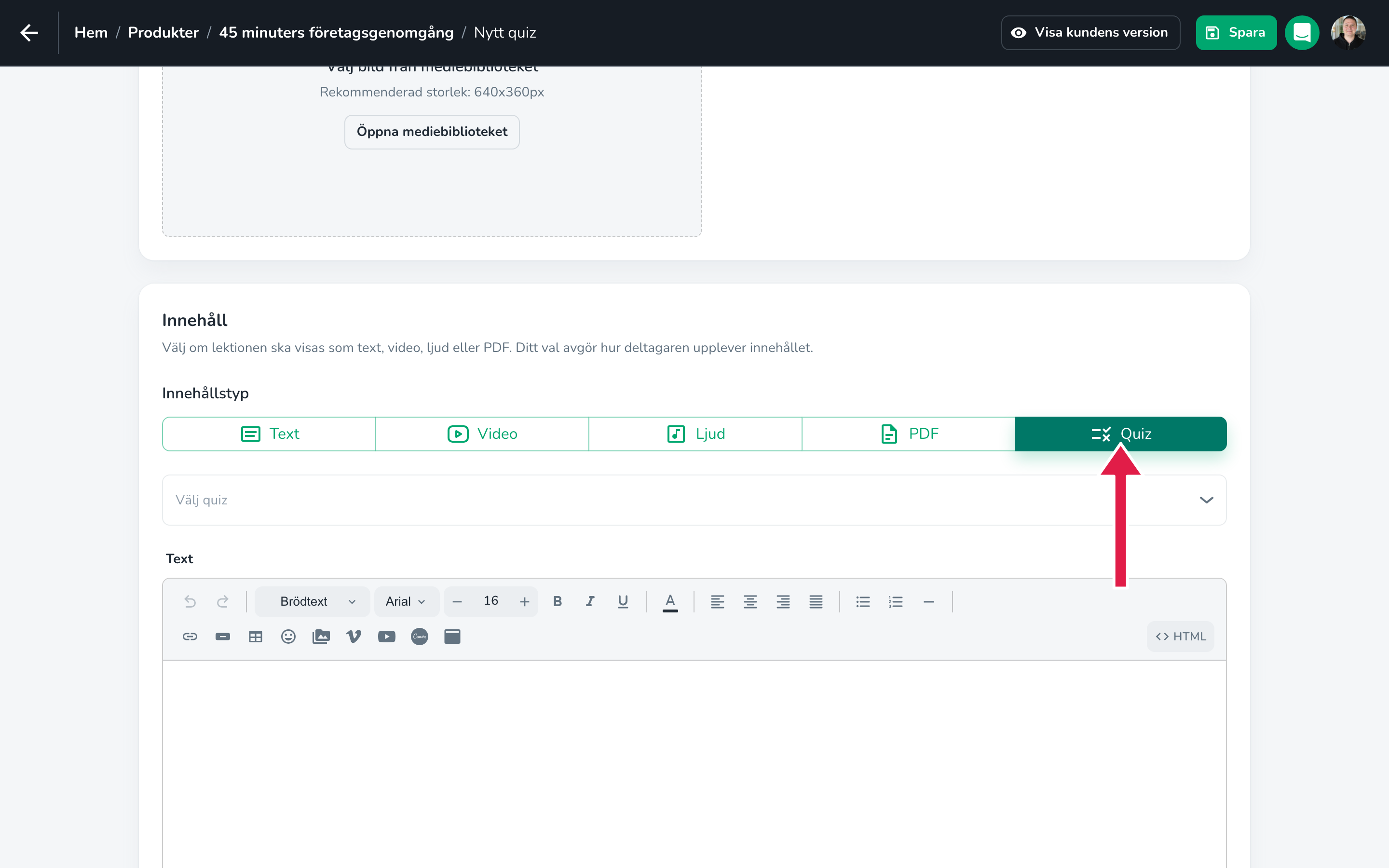Open the user profile avatar
The image size is (1389, 868).
click(1348, 33)
